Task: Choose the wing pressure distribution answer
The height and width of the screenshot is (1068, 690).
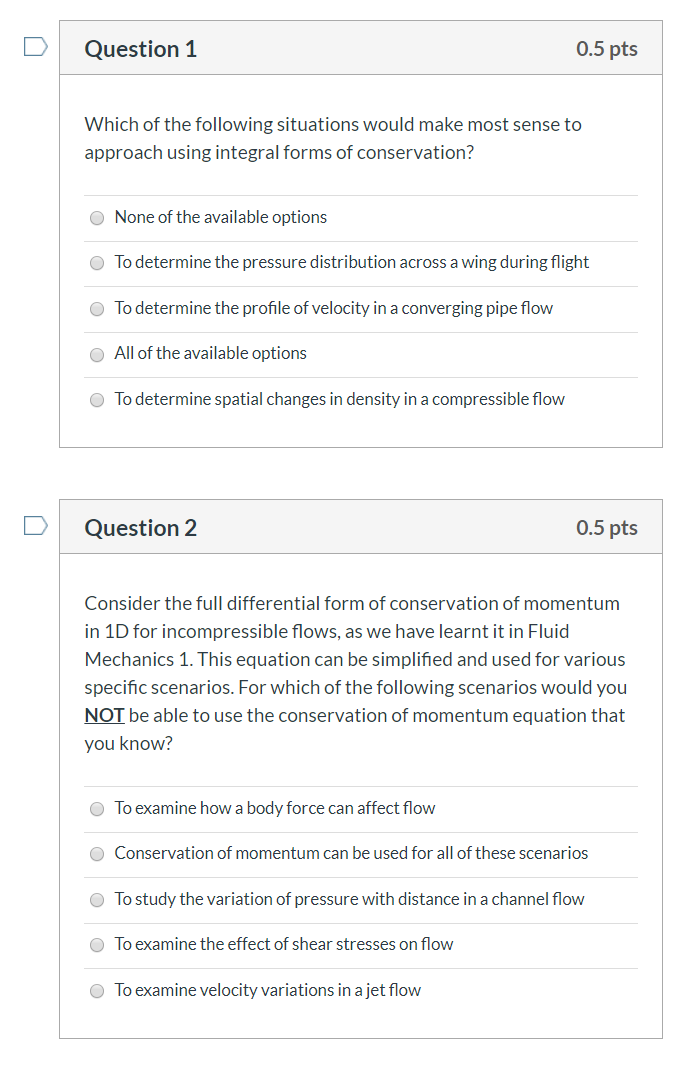Action: coord(97,263)
